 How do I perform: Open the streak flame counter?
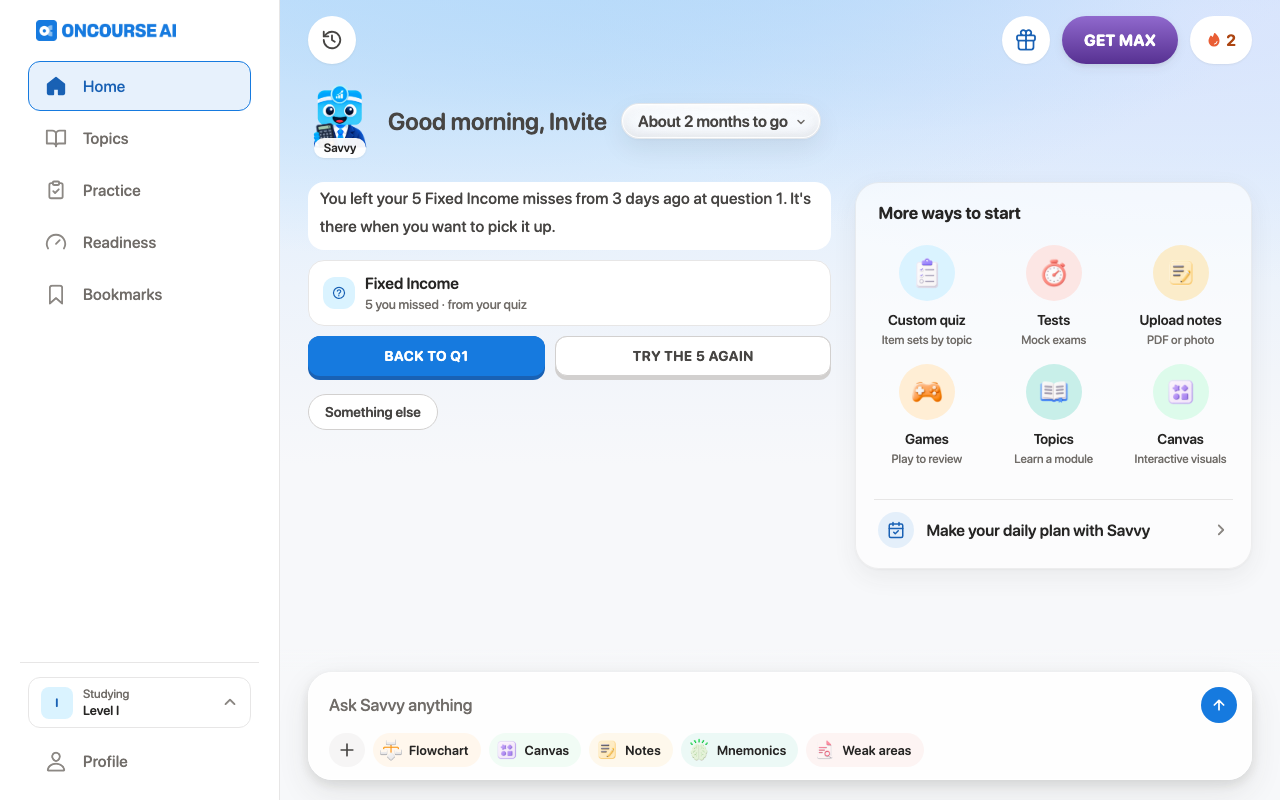1221,40
